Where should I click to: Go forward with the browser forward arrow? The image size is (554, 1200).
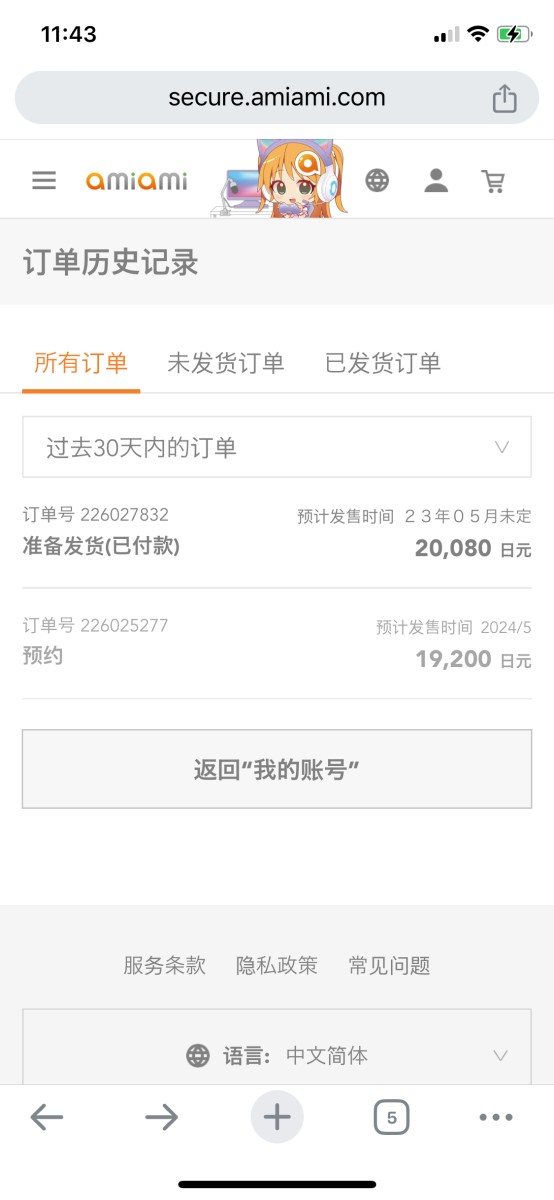(161, 1117)
